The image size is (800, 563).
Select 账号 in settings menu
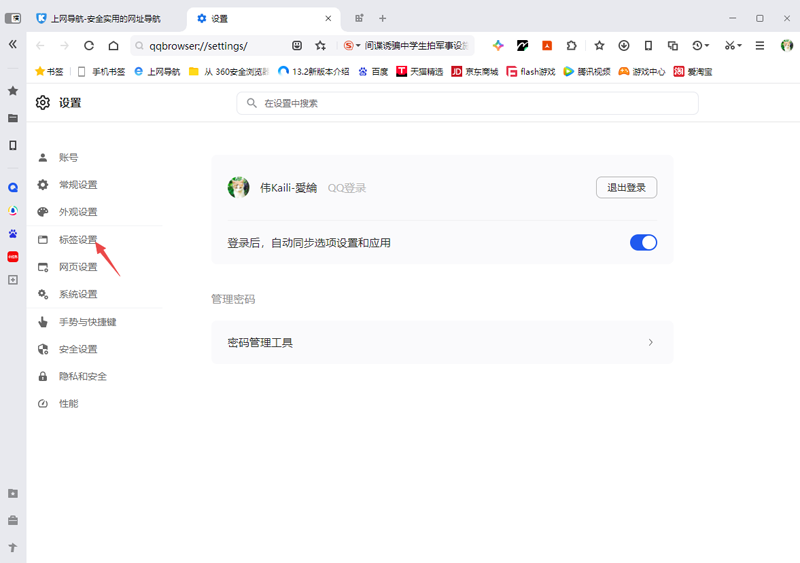pos(68,158)
